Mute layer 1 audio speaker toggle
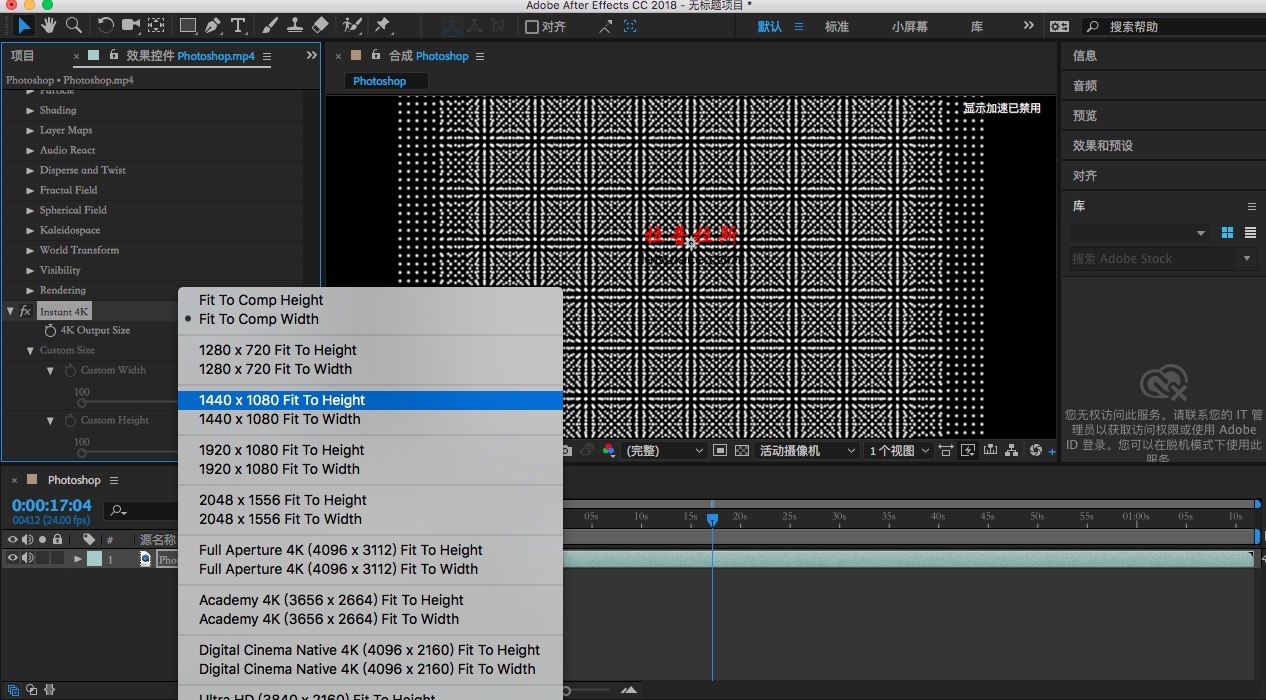Screen dimensions: 1266x700 tap(28, 559)
